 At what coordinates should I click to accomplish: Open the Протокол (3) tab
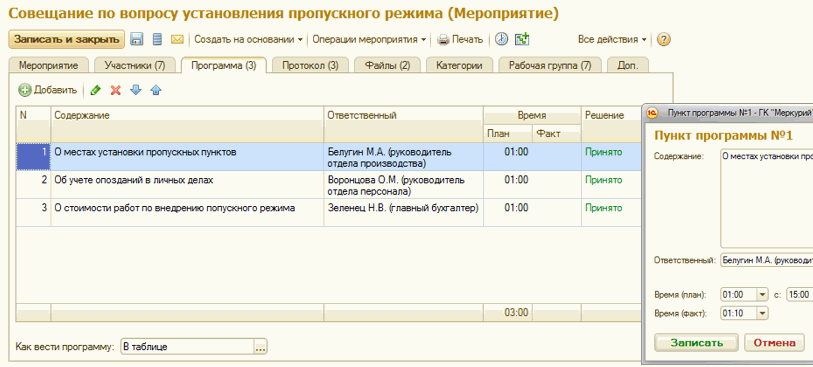click(x=310, y=66)
